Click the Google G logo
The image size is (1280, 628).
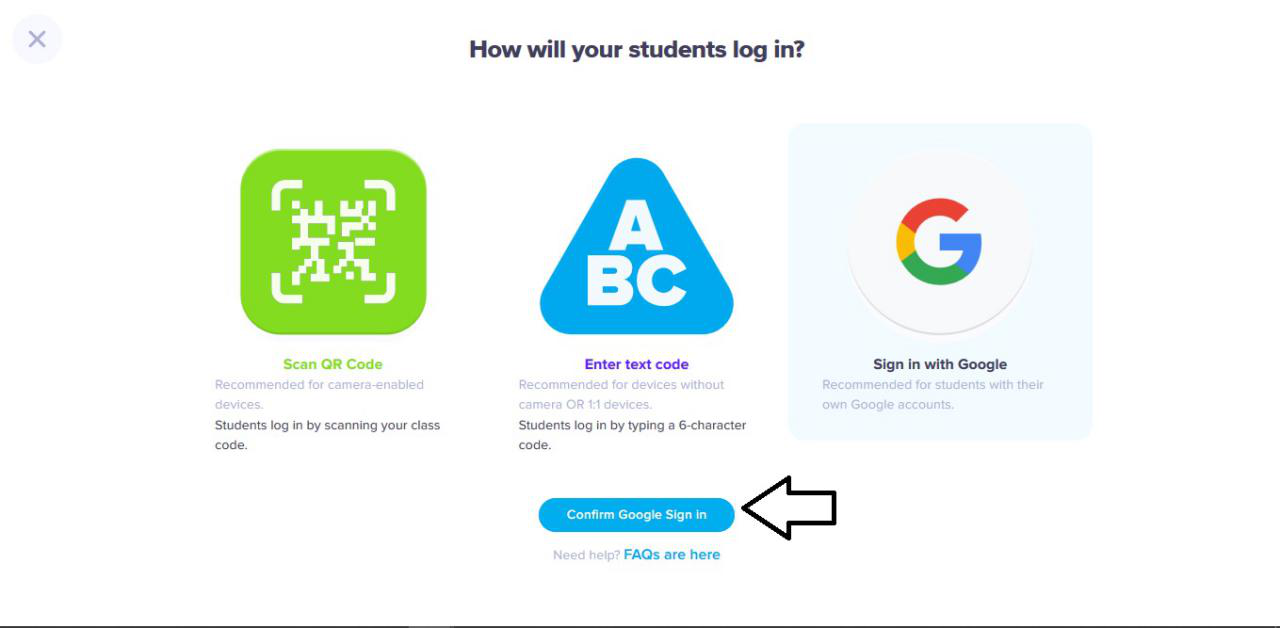[939, 242]
